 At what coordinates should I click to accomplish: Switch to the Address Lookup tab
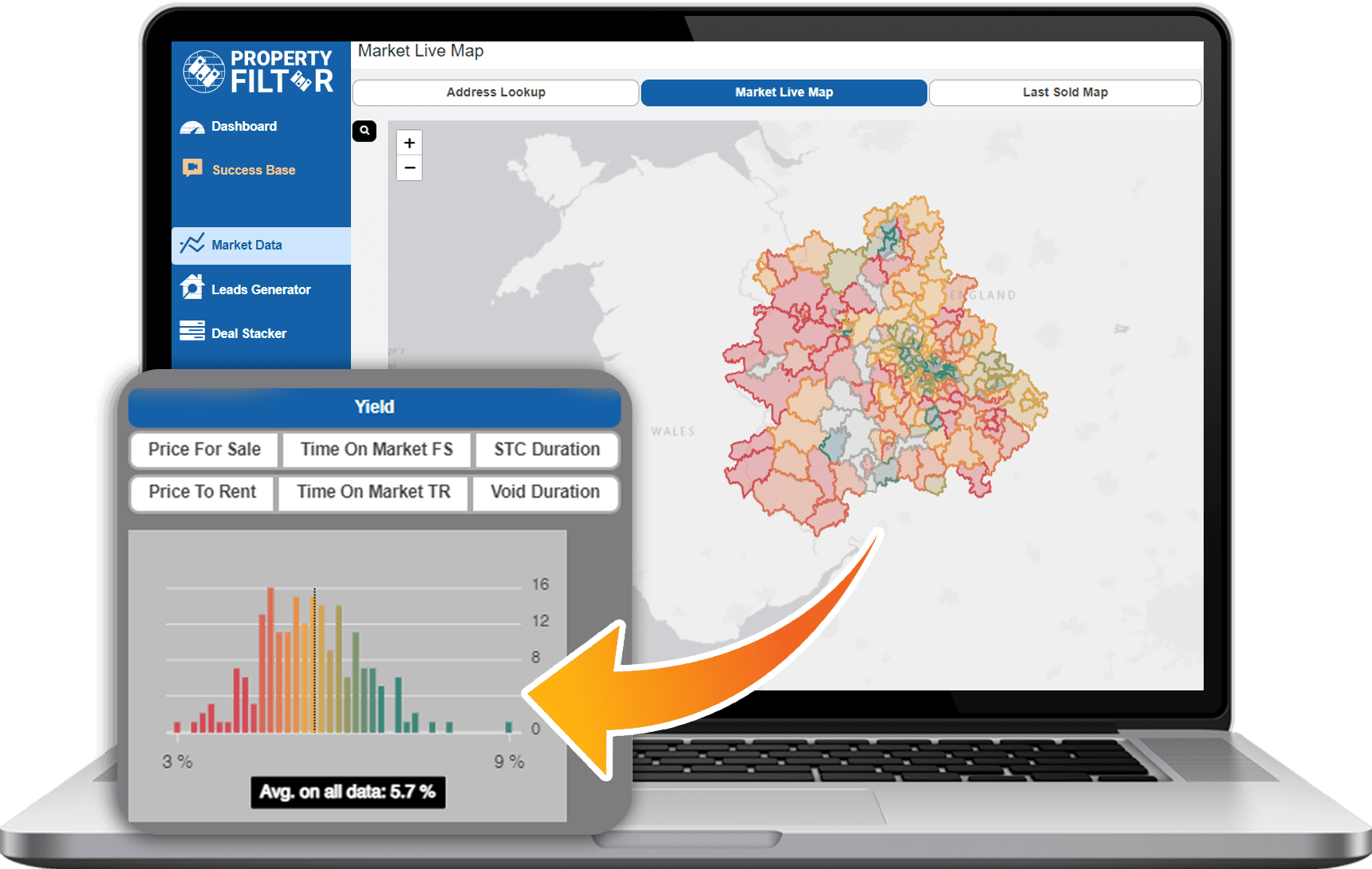pyautogui.click(x=495, y=92)
